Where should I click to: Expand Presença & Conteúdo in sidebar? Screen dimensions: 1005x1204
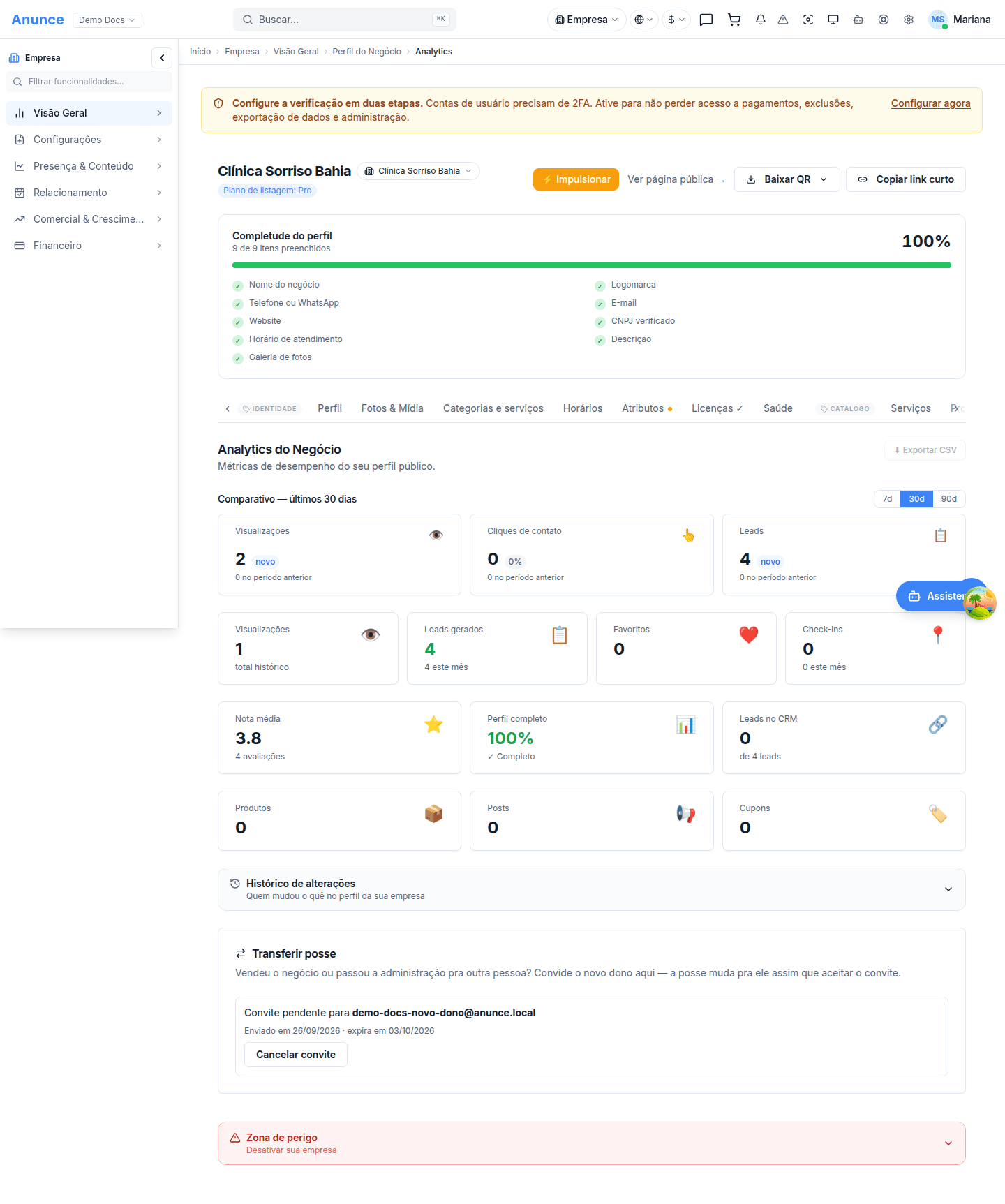(x=89, y=166)
